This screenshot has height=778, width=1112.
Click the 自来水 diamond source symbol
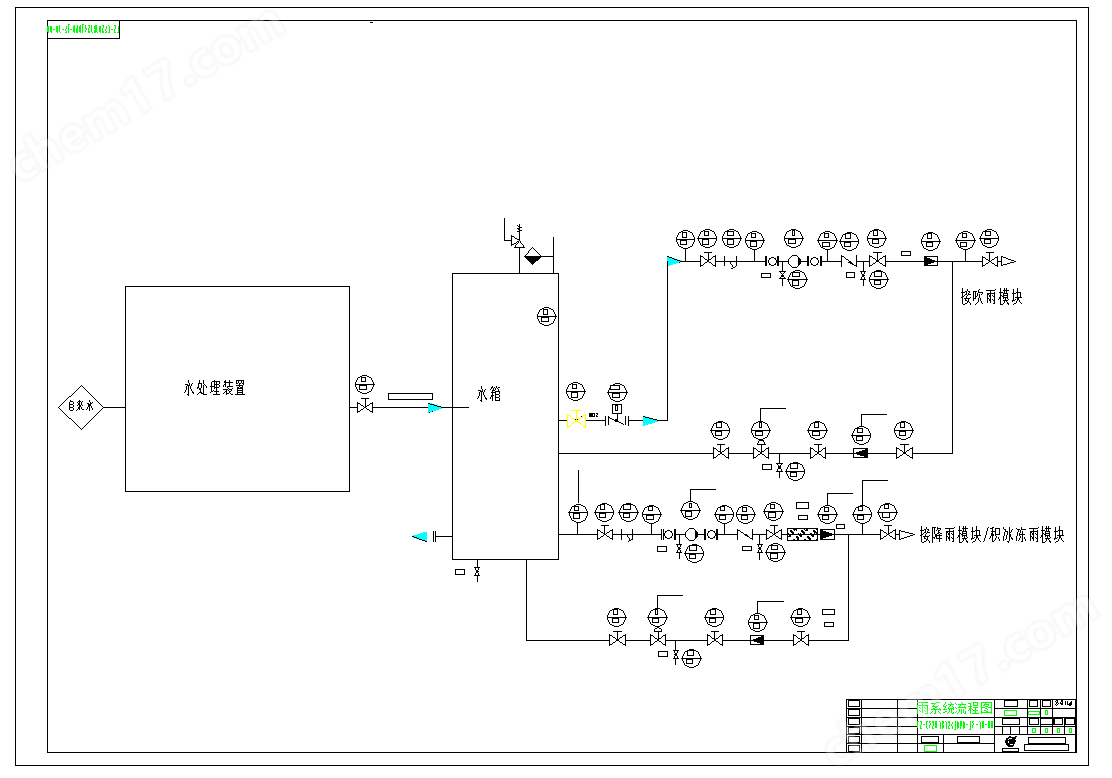(x=81, y=407)
